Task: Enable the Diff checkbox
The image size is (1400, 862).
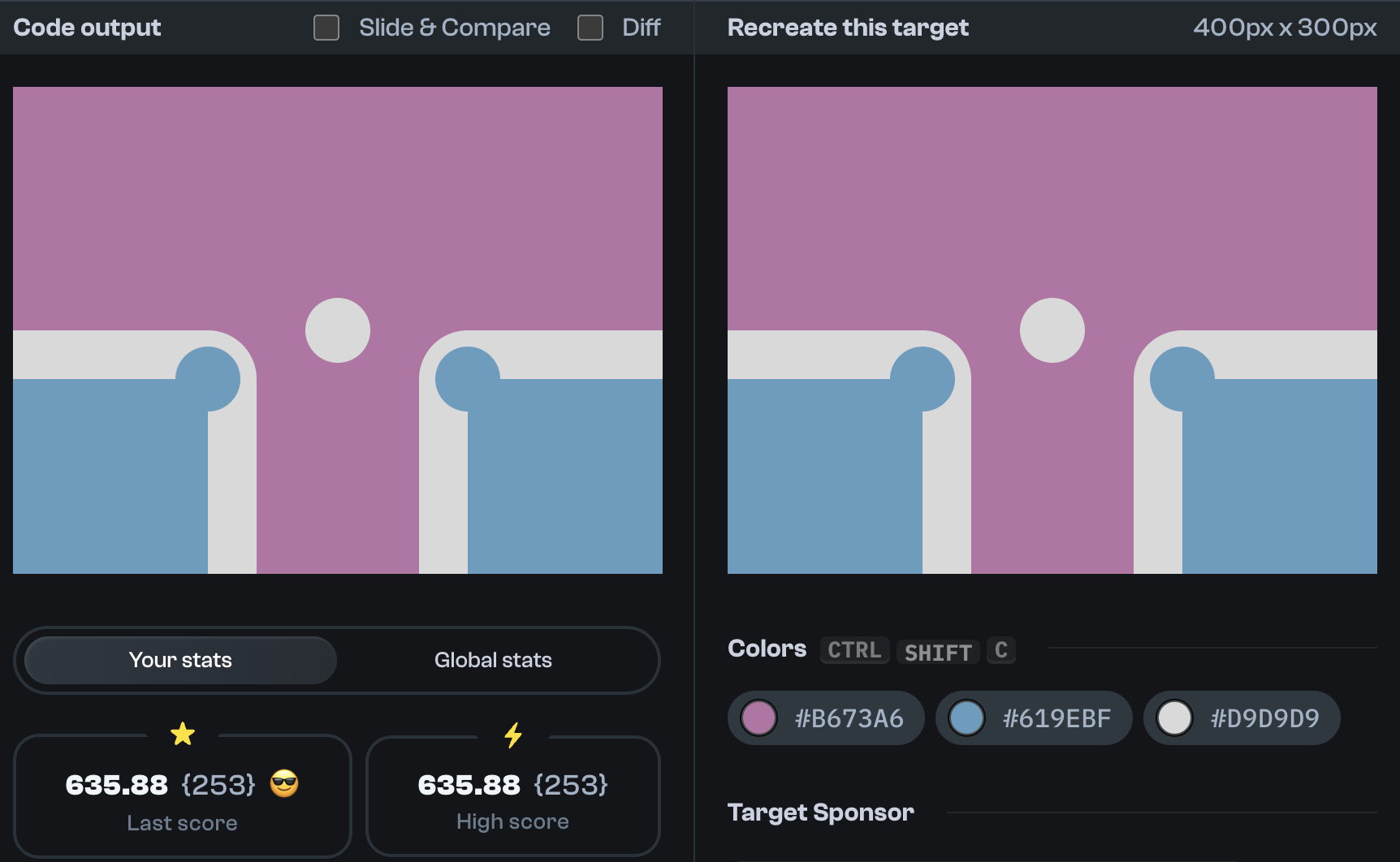Action: [590, 28]
